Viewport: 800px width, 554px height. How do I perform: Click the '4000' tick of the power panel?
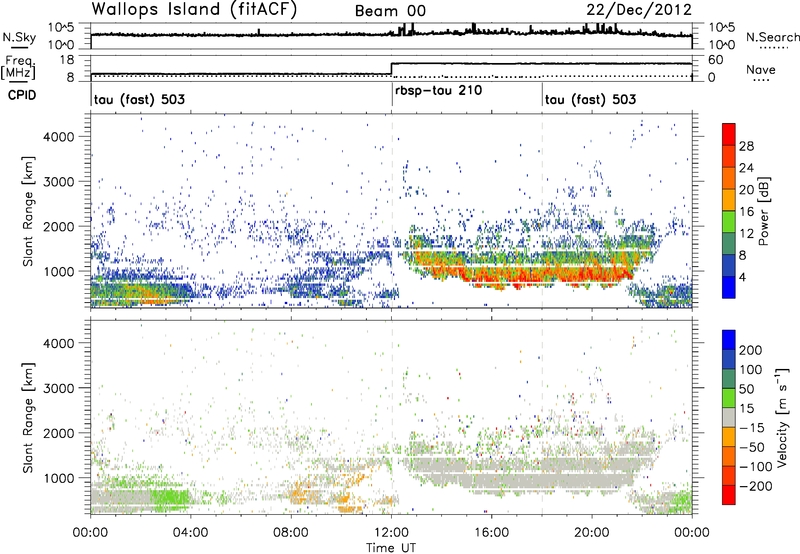pyautogui.click(x=58, y=137)
